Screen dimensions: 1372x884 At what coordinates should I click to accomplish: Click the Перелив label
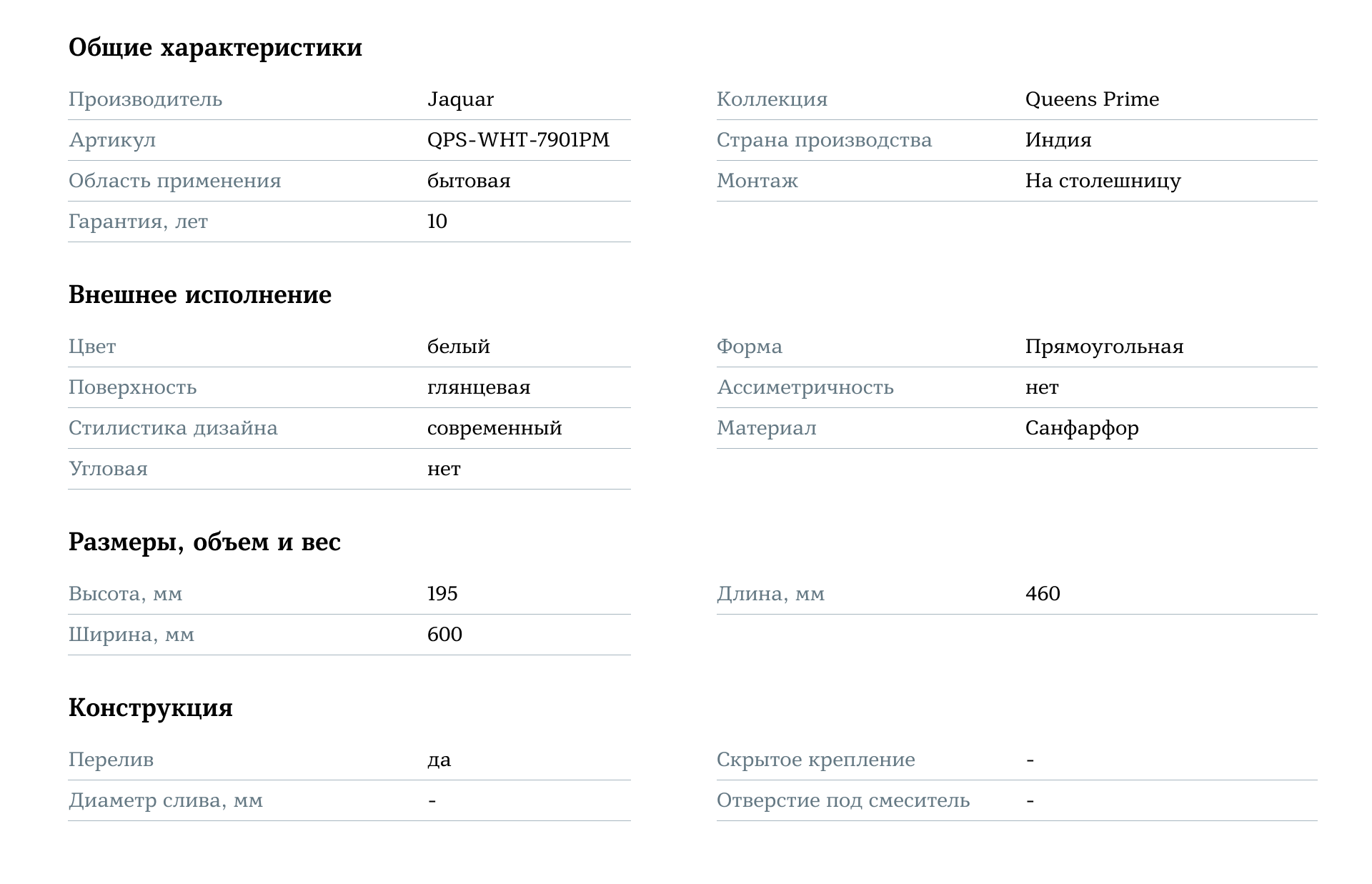[x=111, y=760]
